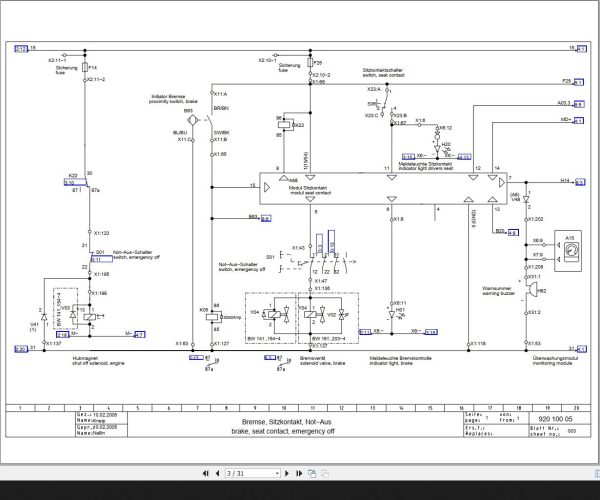Follow the blue link beside line 15 at top left
The image size is (600, 500).
point(21,49)
